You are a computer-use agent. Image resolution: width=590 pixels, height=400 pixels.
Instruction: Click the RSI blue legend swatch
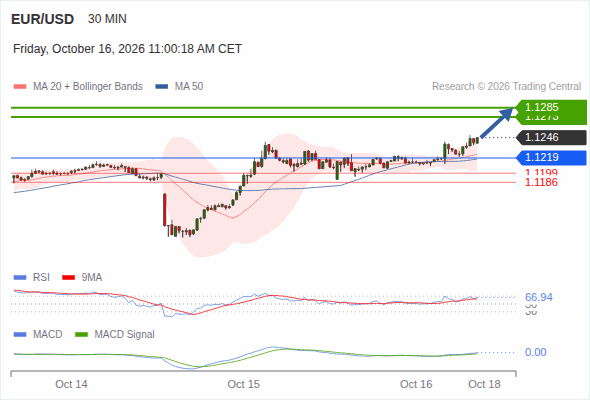20,278
